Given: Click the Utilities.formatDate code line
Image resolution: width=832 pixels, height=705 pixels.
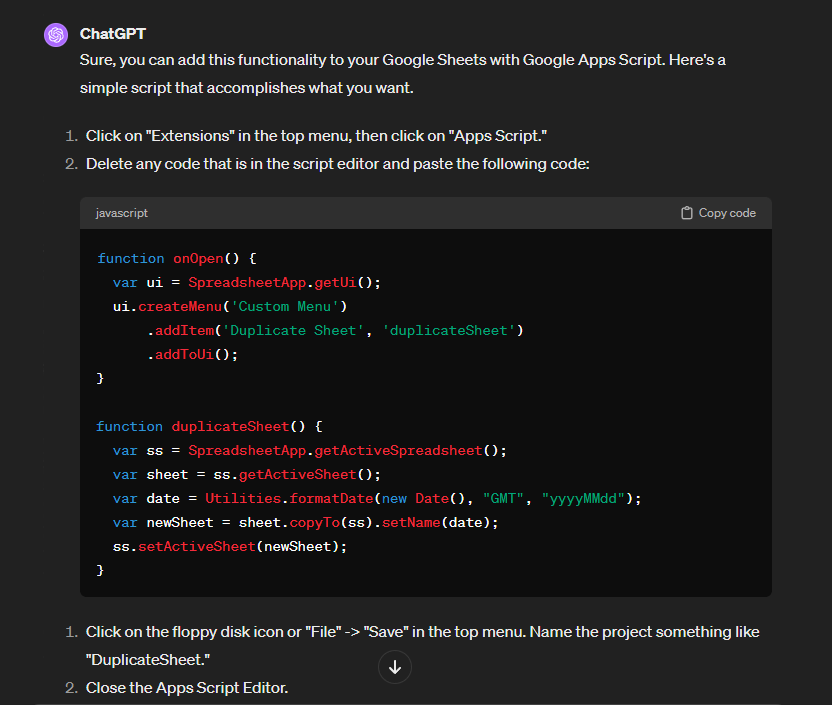Looking at the screenshot, I should pyautogui.click(x=377, y=499).
